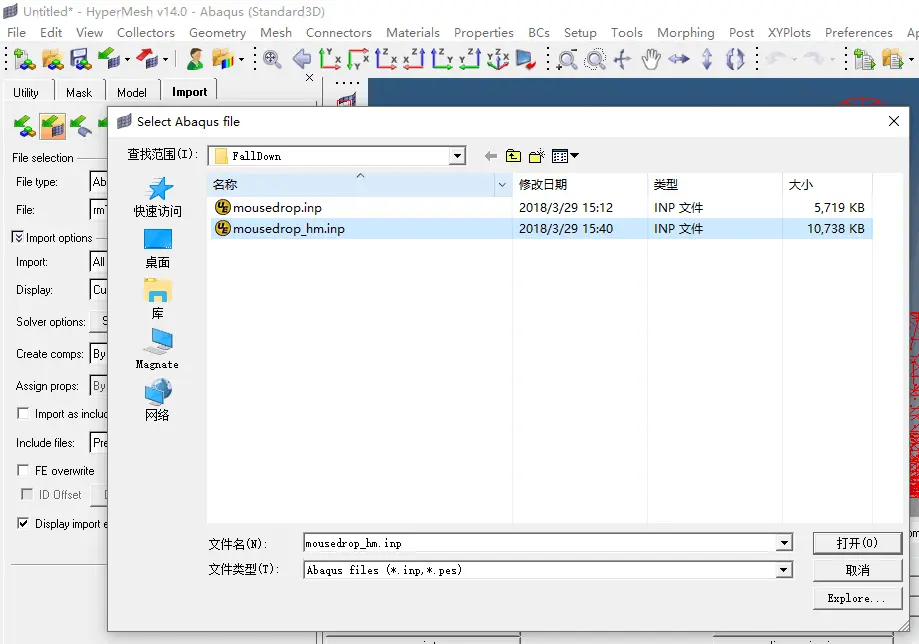Open the Import Solver Deck toolbar dropdown arrow
This screenshot has height=644, width=919.
127,60
